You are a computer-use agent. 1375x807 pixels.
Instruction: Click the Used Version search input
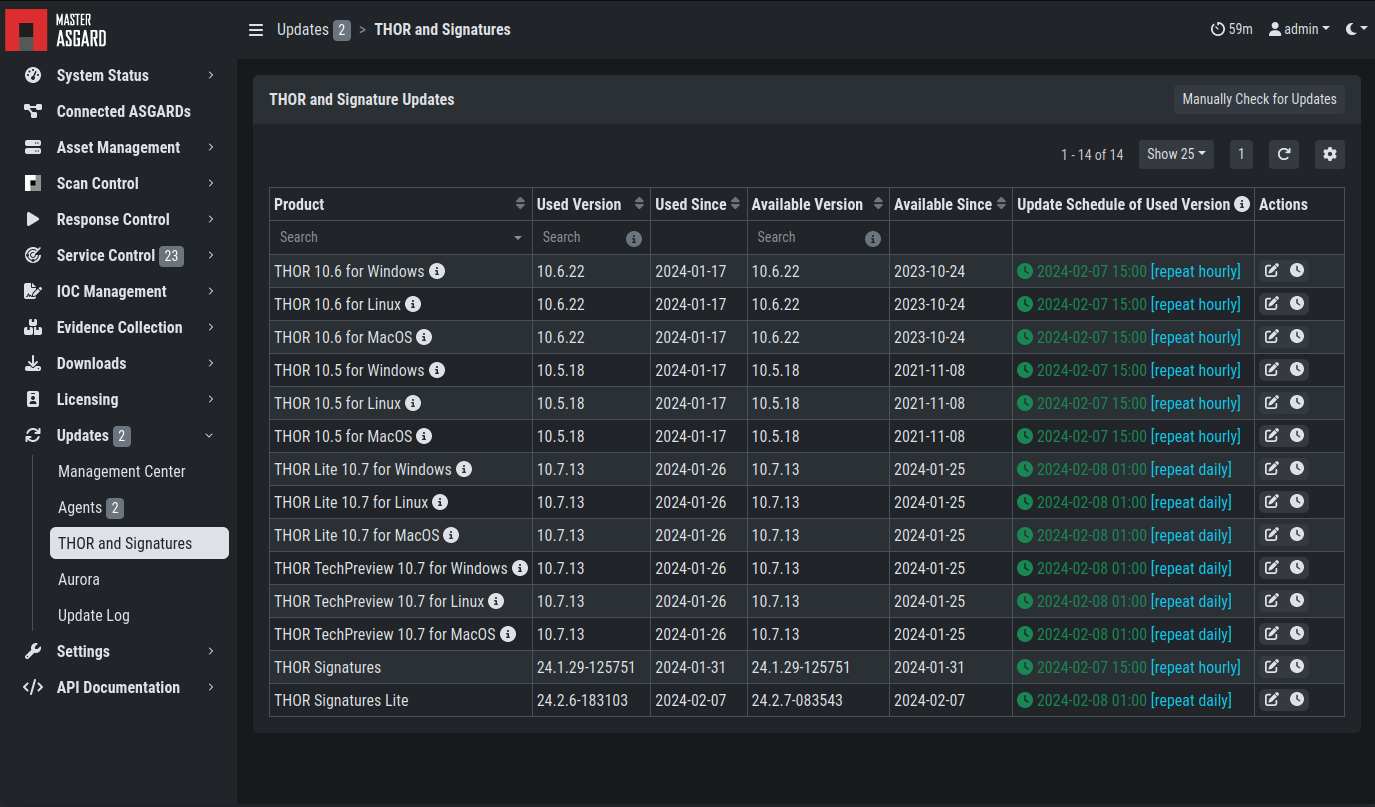coord(580,237)
